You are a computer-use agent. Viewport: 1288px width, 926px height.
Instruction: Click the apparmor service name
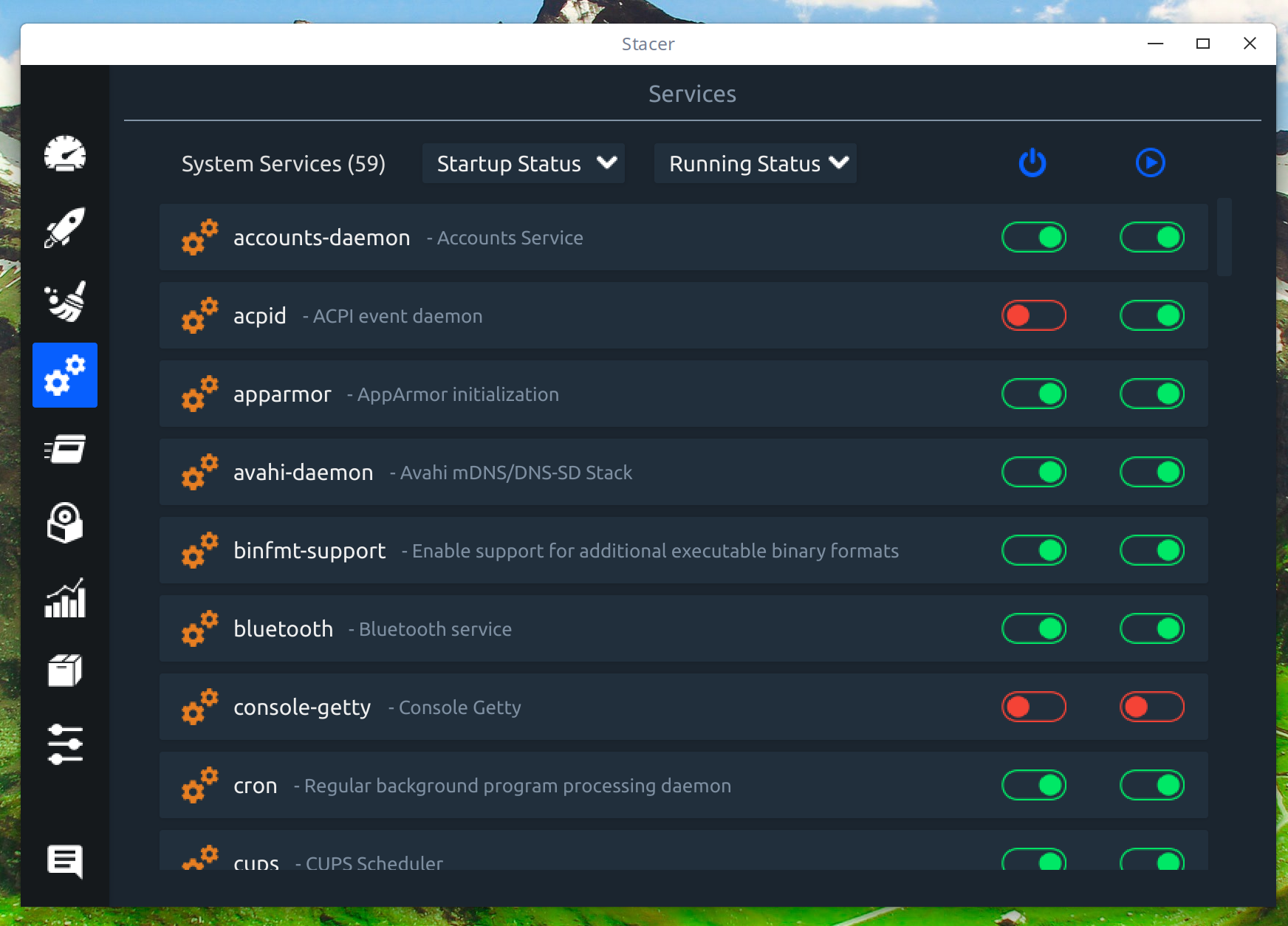point(282,394)
